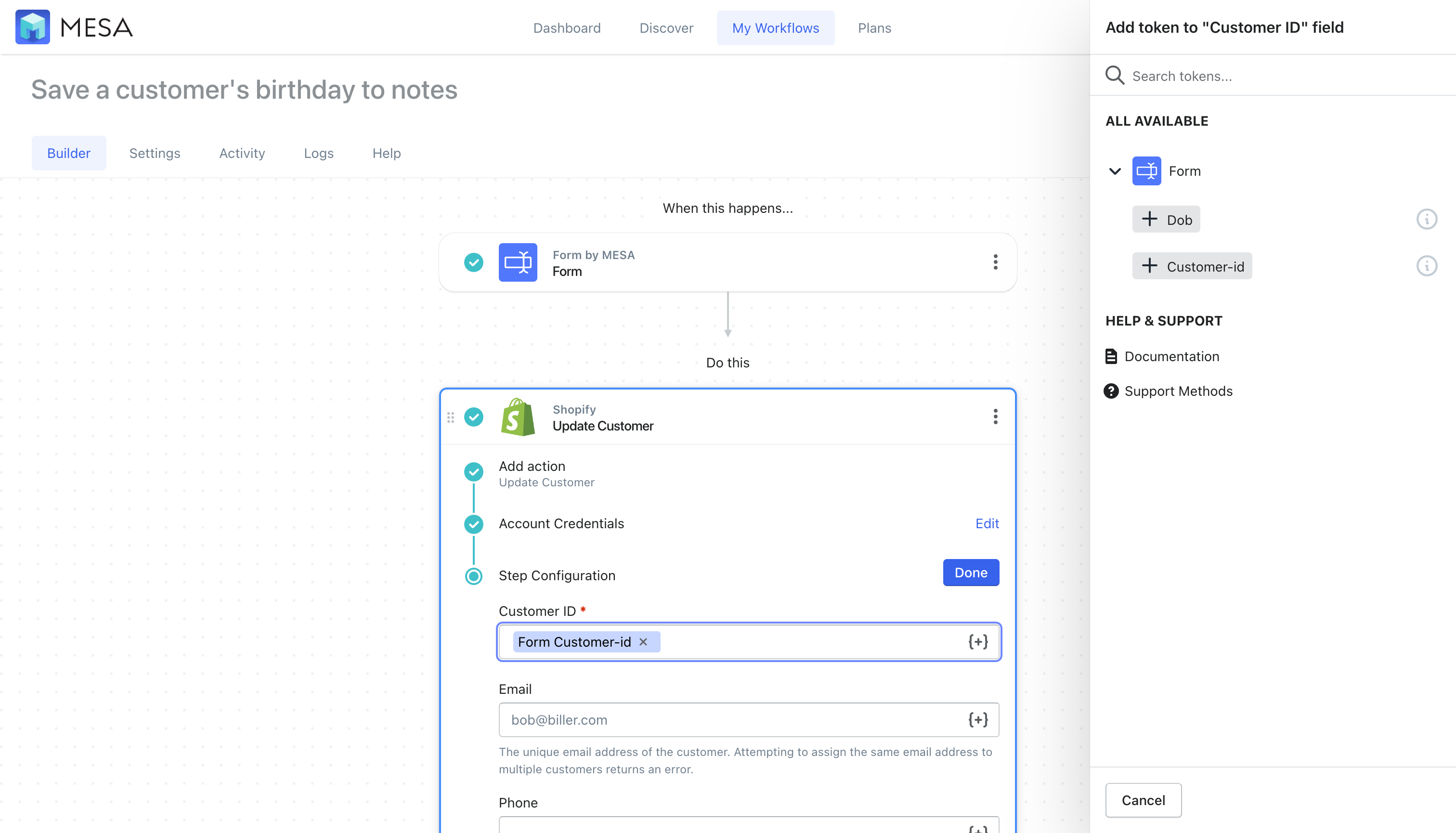Click the Support Methods question mark icon
This screenshot has width=1456, height=833.
click(1111, 391)
